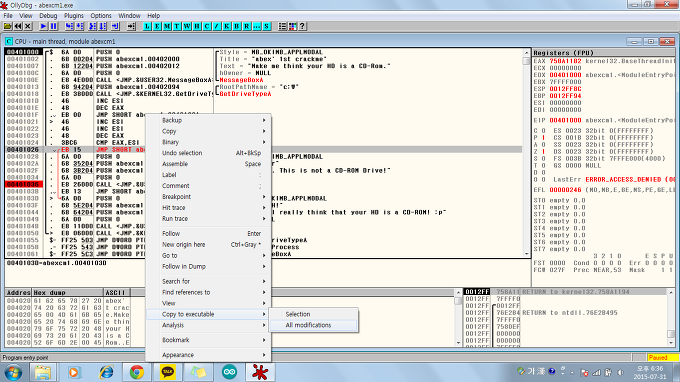Show CPU window via toolbar C icon
Screen dimensions: 680x382
(x=207, y=26)
